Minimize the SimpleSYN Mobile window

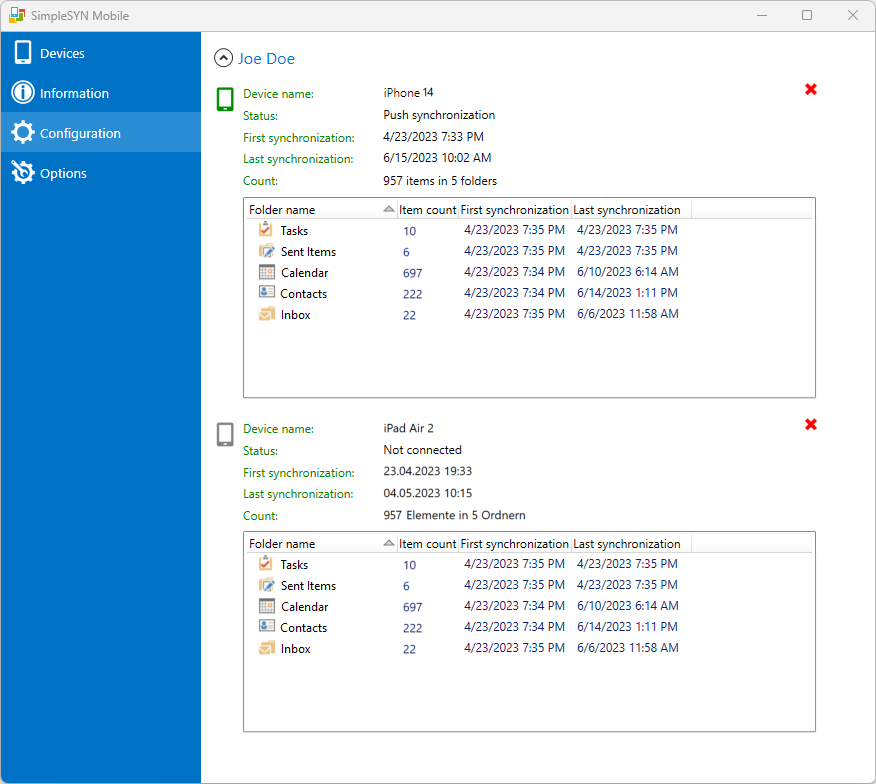coord(761,15)
